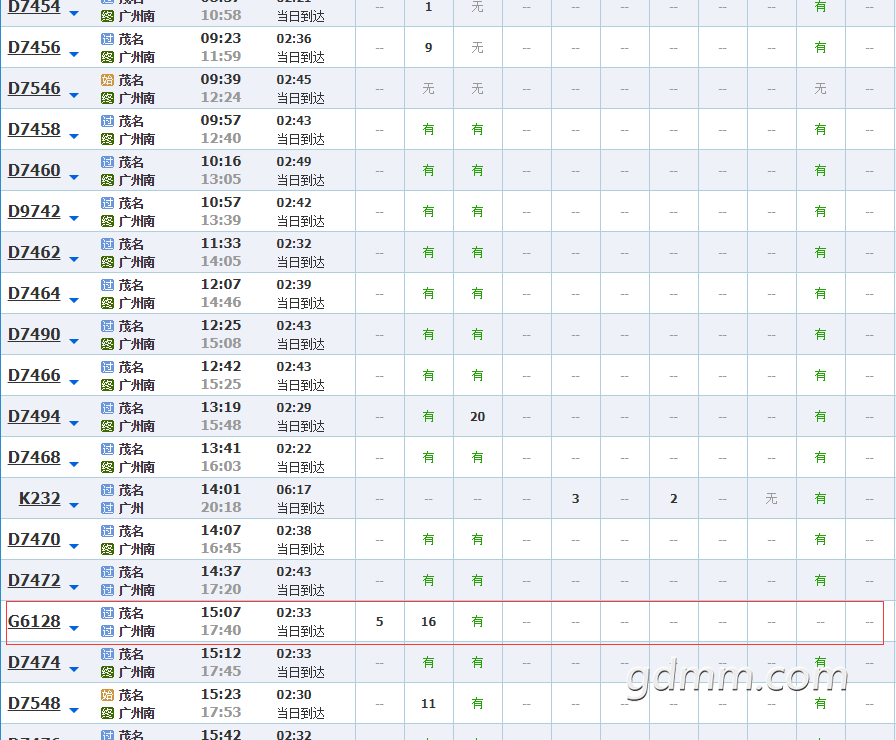Expand the arrow next to train D7460
896x740 pixels.
point(74,177)
